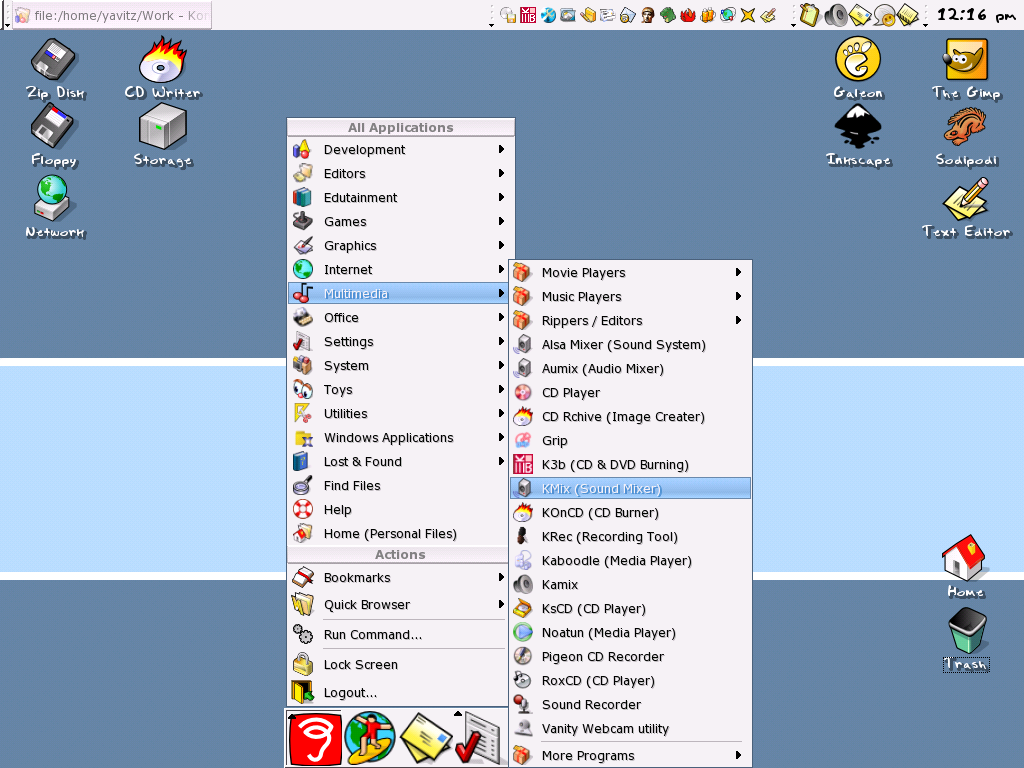Click the globe surfer icon in bottom panel

[370, 739]
